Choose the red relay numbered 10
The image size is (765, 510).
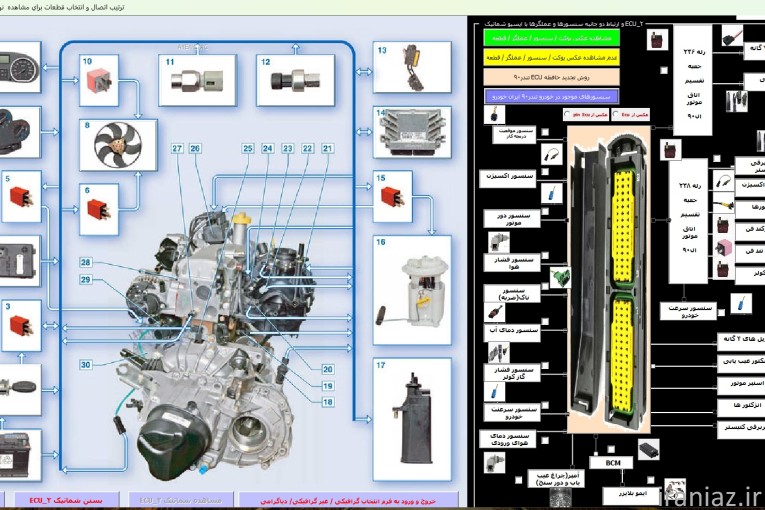99,81
